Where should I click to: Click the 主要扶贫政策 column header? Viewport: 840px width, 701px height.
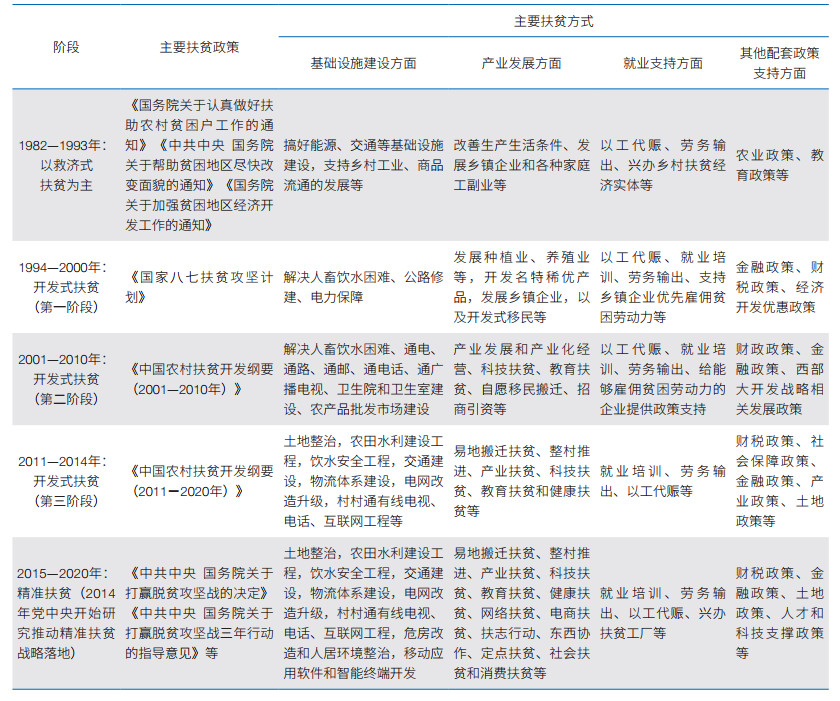pos(199,47)
